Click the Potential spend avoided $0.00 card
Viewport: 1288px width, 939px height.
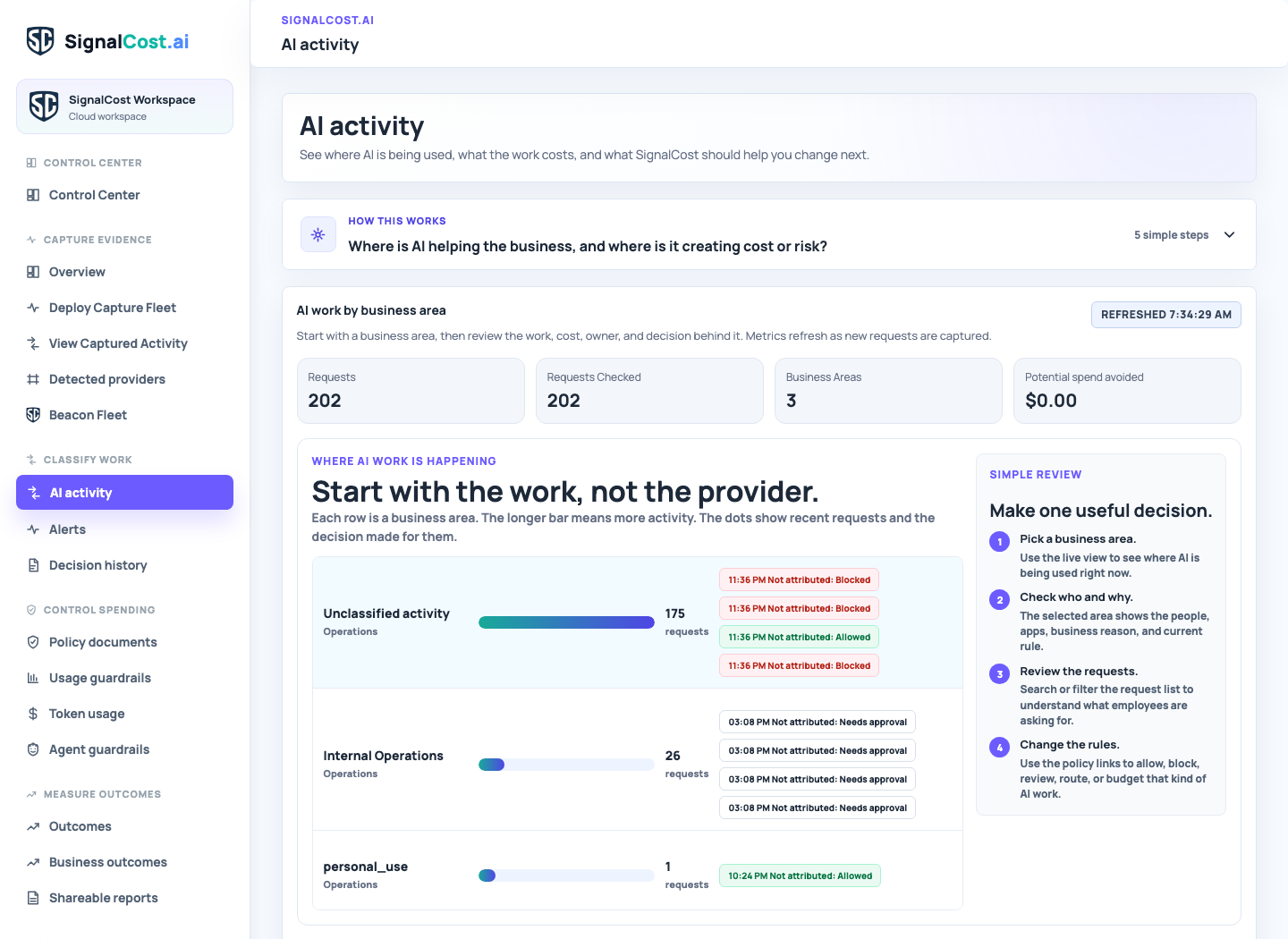[x=1127, y=391]
